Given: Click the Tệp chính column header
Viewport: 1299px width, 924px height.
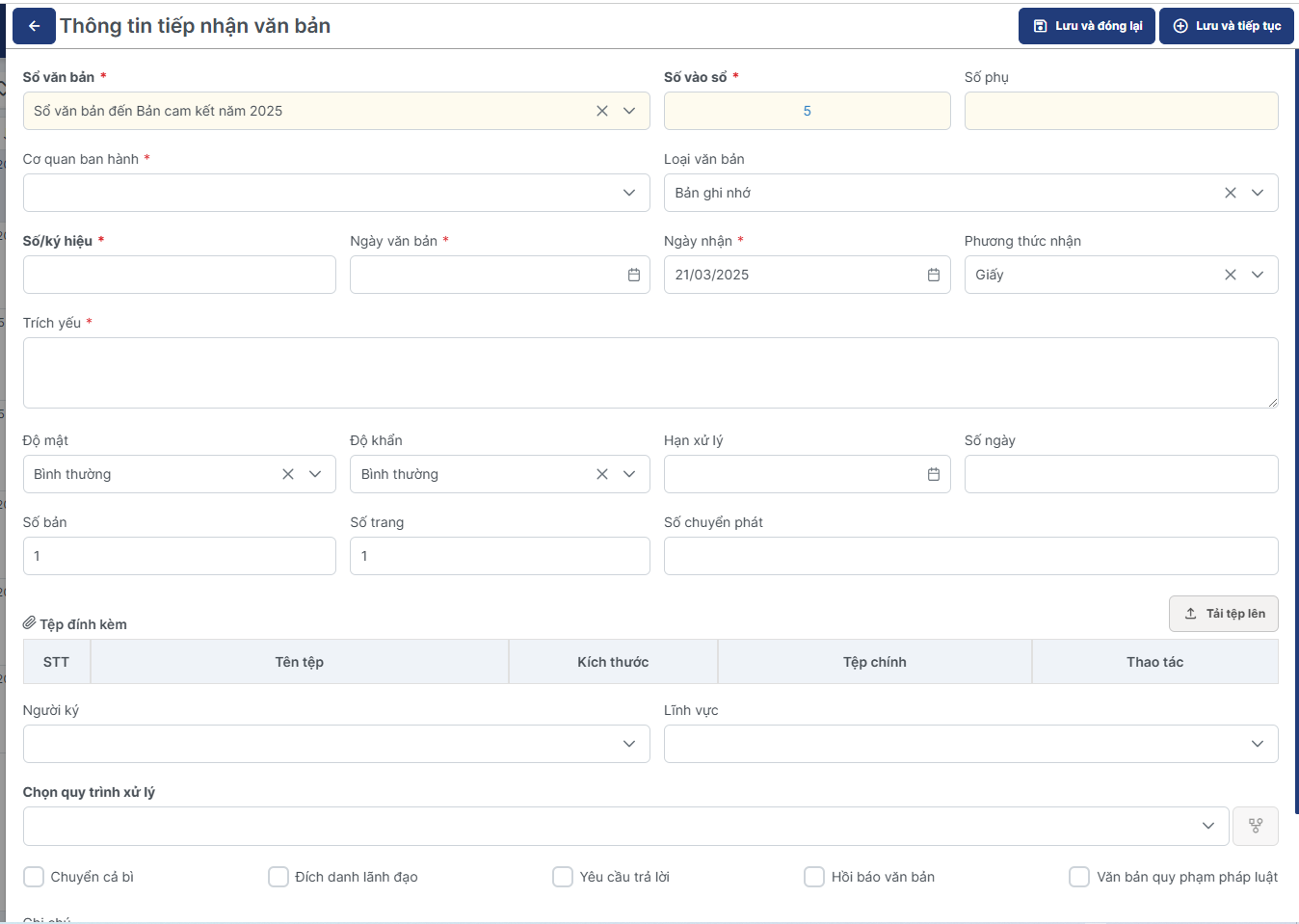Looking at the screenshot, I should pyautogui.click(x=875, y=662).
